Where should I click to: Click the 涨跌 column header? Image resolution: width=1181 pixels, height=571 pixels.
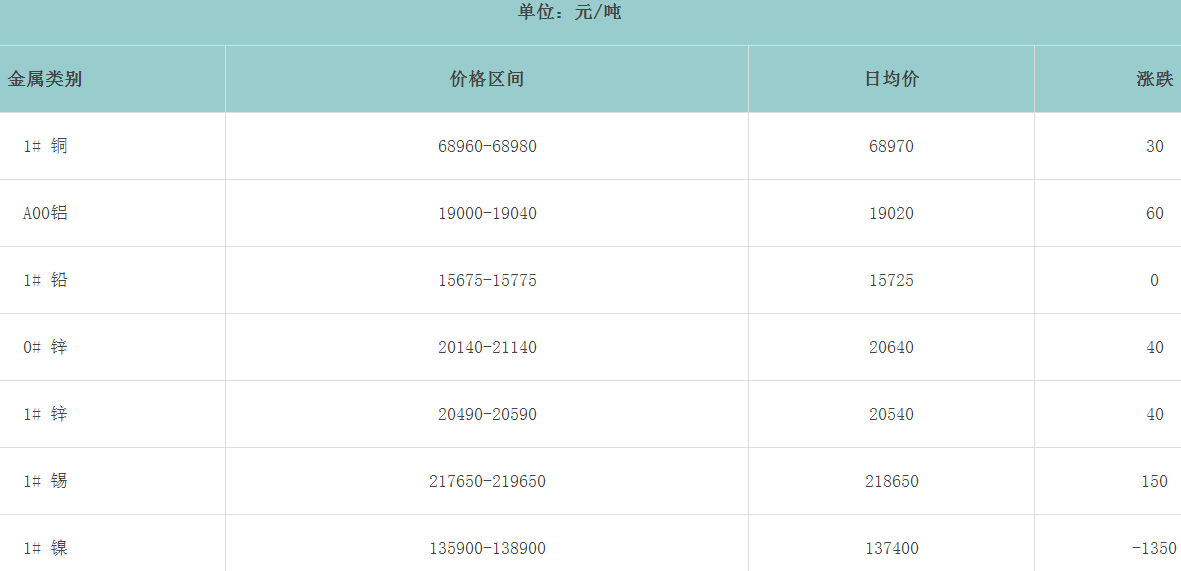pos(1154,79)
